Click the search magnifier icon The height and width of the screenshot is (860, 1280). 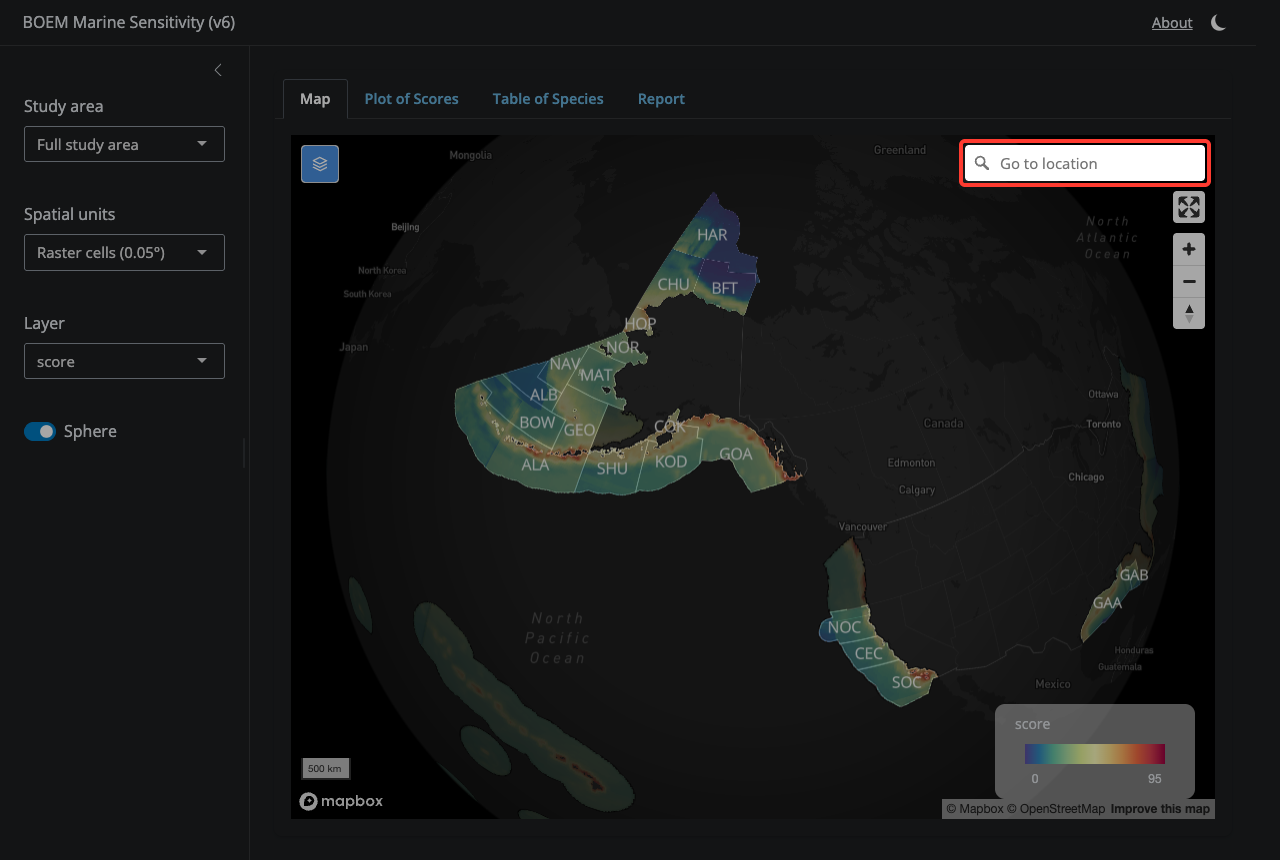[982, 163]
